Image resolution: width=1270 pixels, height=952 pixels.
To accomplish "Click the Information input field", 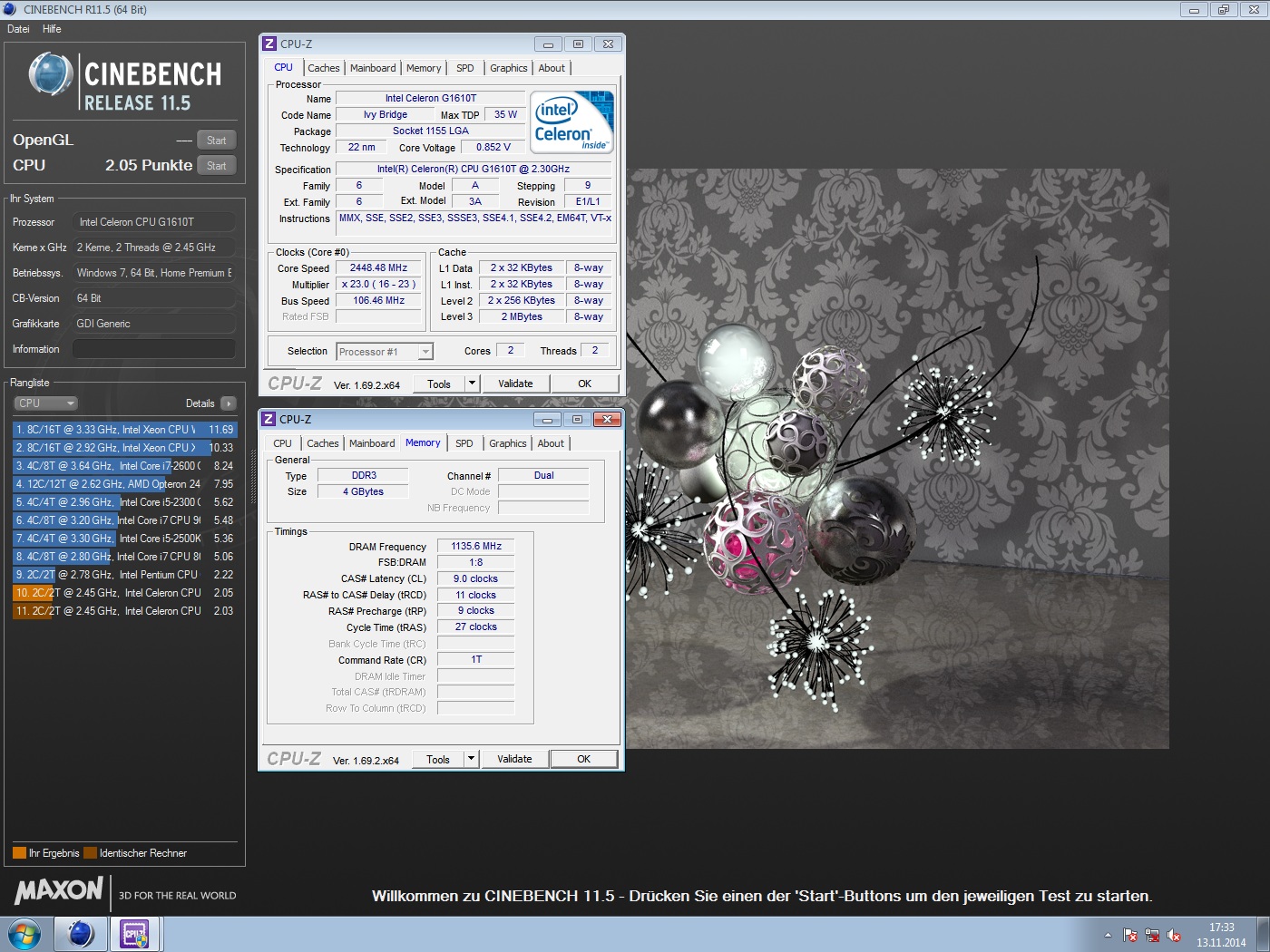I will [x=154, y=349].
